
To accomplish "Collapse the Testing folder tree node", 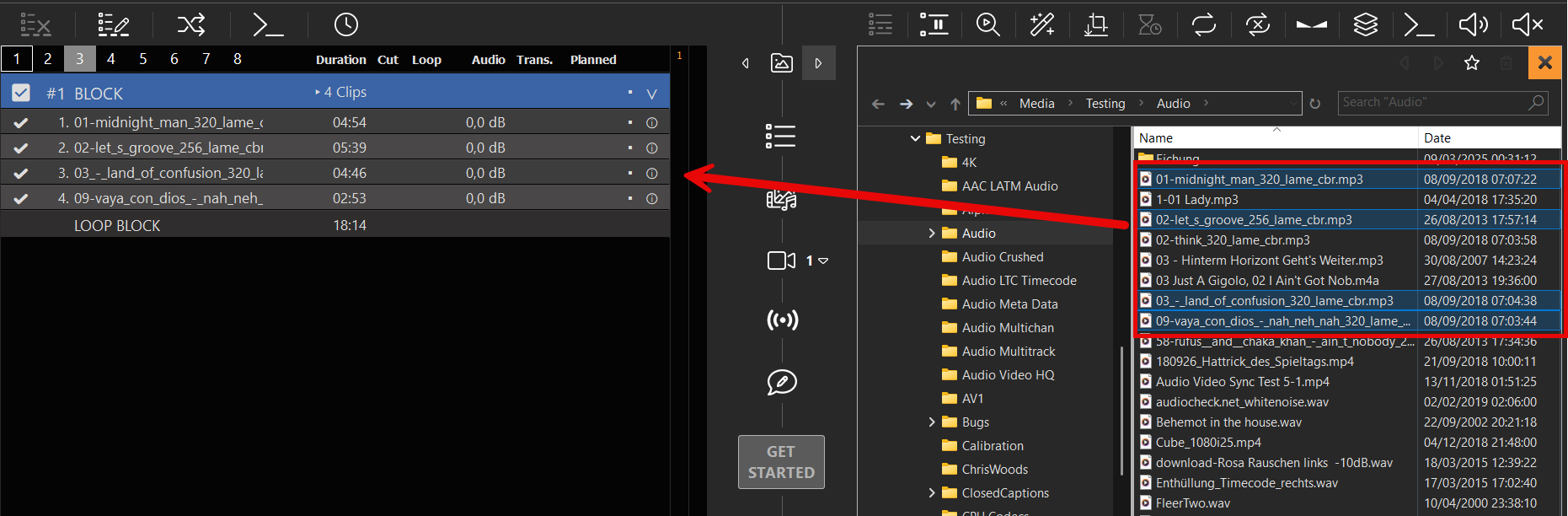I will 915,139.
